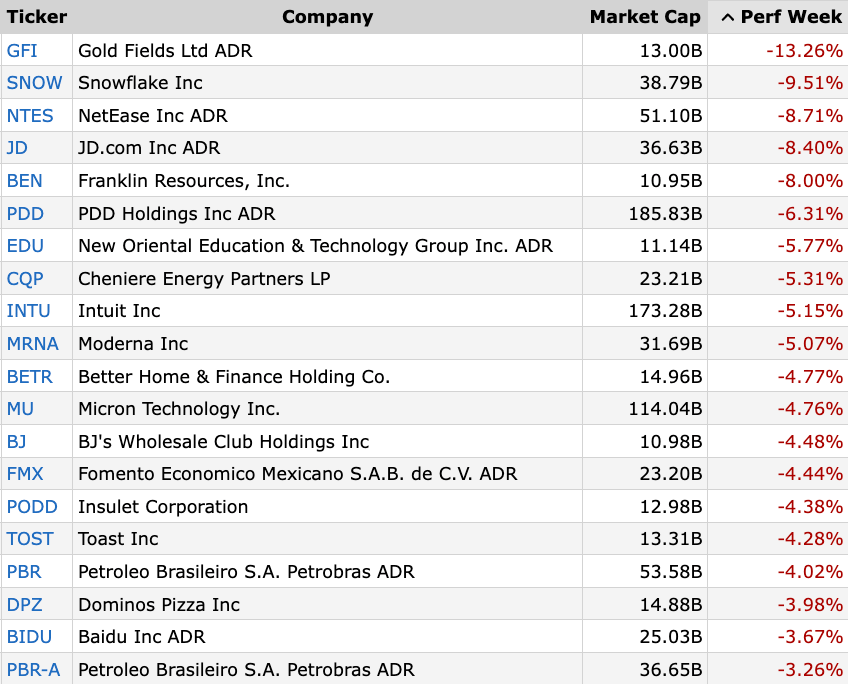Click the INTU ticker link

[28, 311]
